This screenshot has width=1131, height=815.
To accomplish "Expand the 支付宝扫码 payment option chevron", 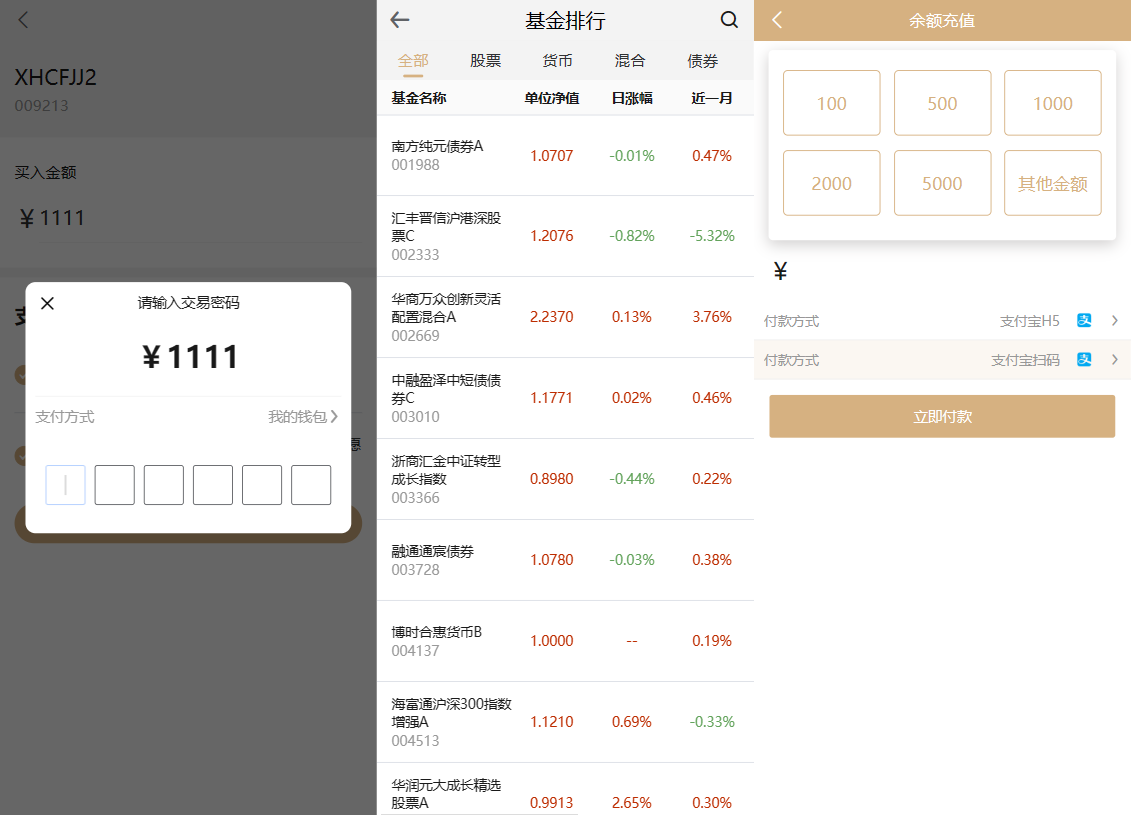I will pos(1114,360).
